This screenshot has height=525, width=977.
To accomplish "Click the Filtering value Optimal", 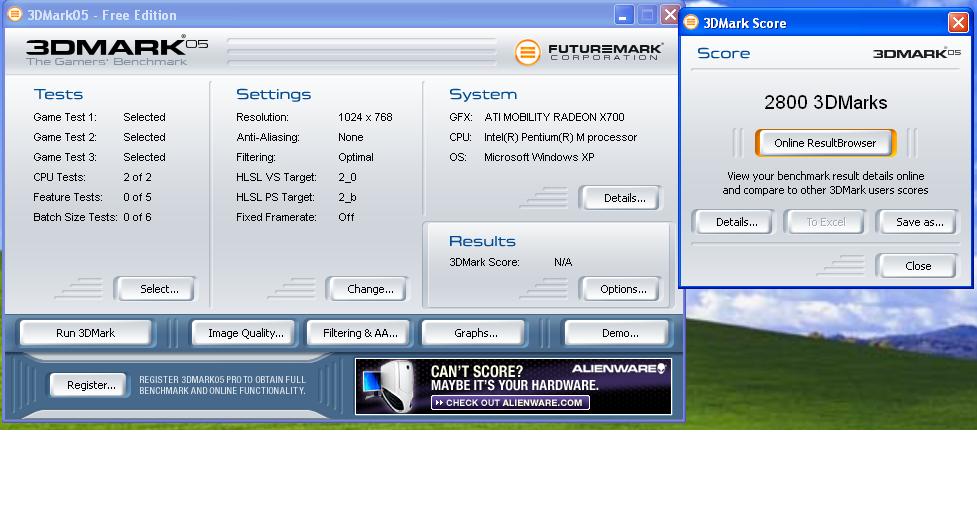I will [356, 157].
